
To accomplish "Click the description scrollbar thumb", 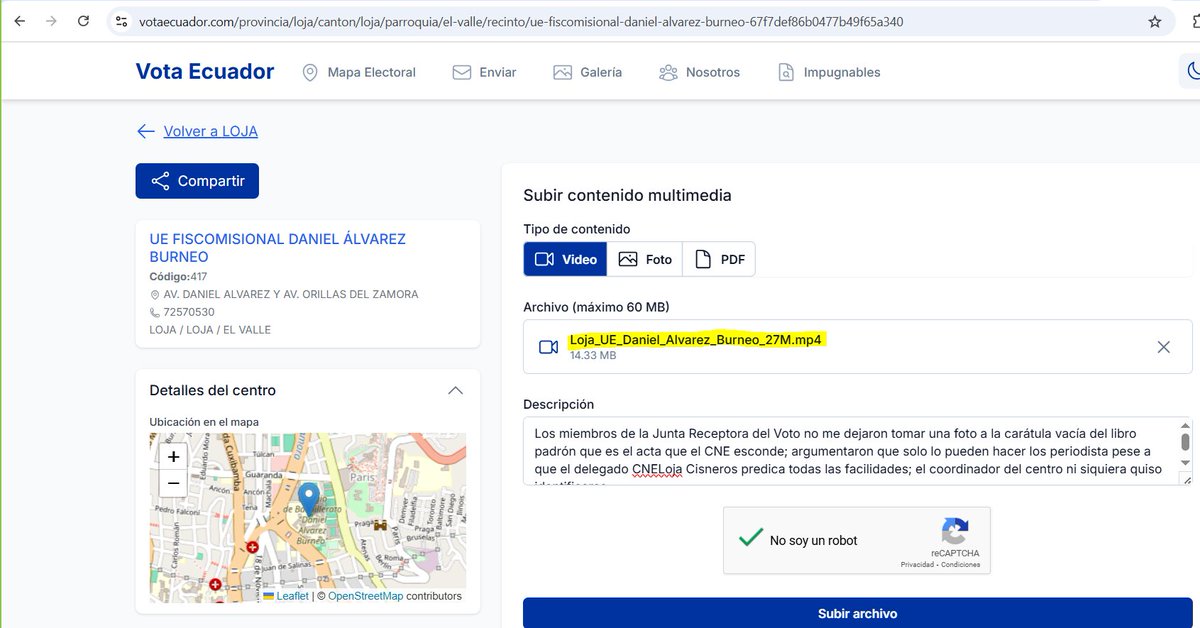I will pos(1185,442).
